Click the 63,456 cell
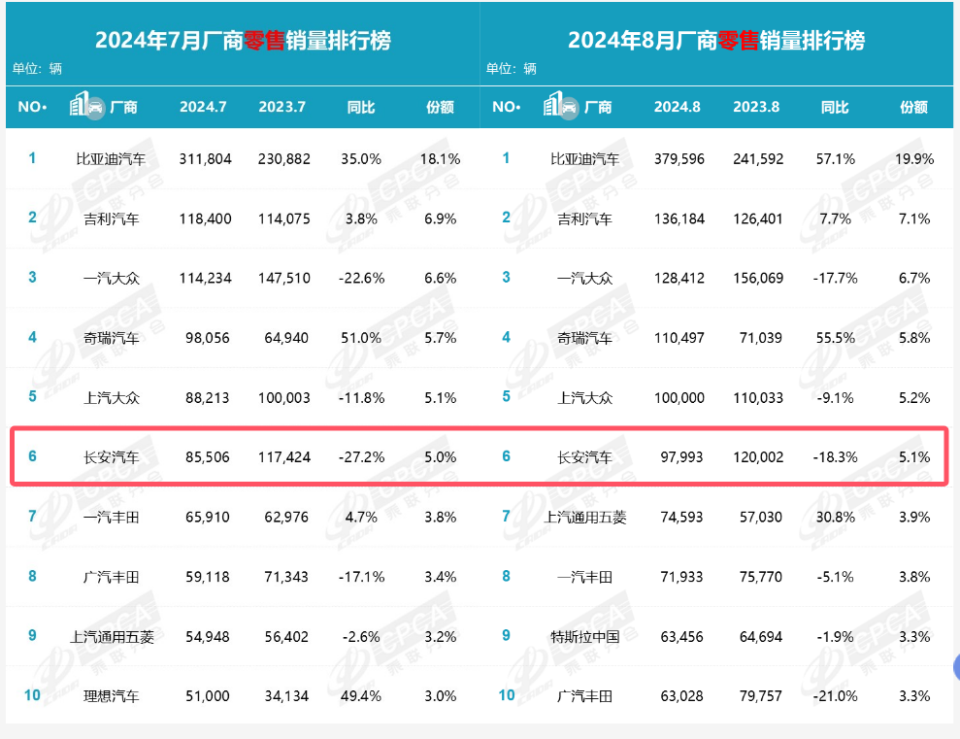Image resolution: width=960 pixels, height=739 pixels. 681,637
